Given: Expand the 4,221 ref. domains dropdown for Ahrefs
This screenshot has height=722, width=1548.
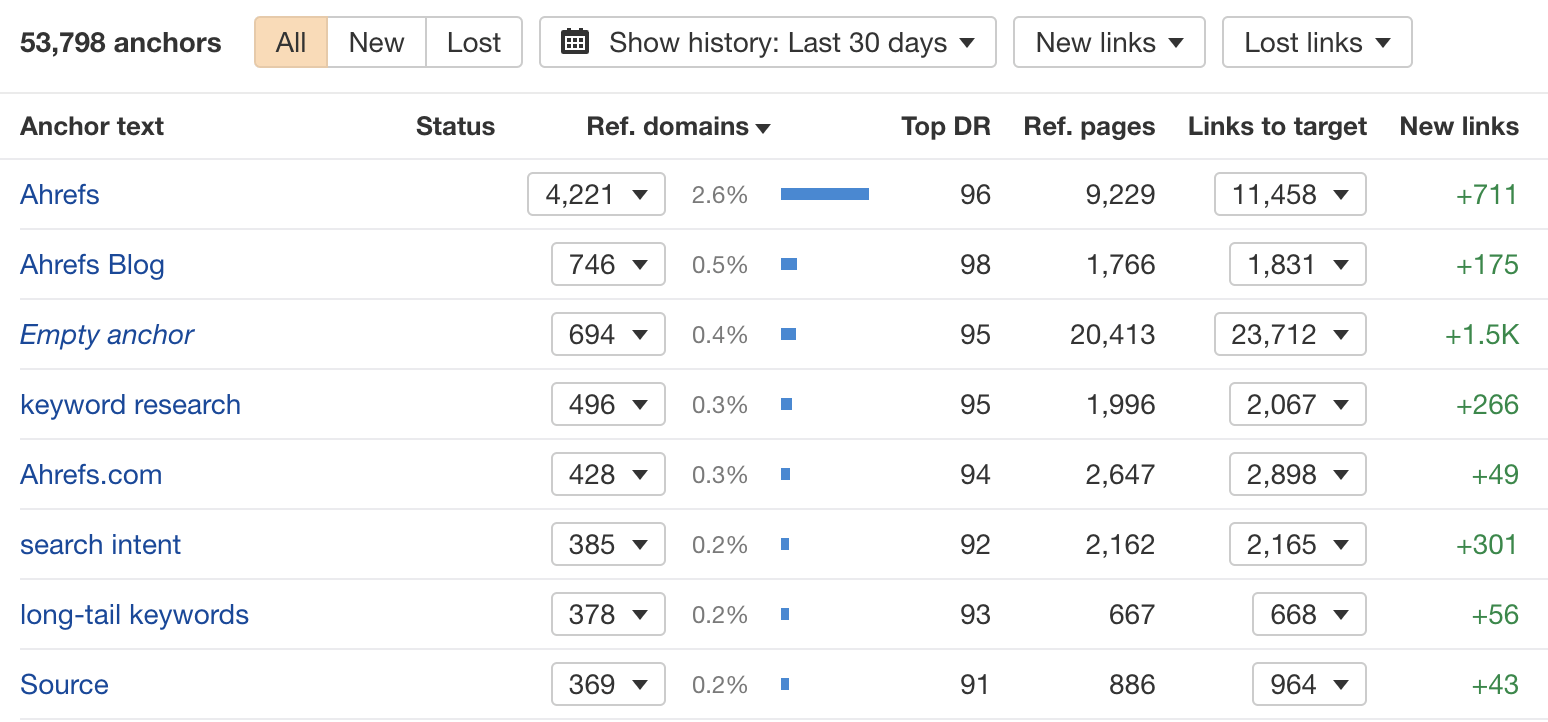Looking at the screenshot, I should click(596, 194).
